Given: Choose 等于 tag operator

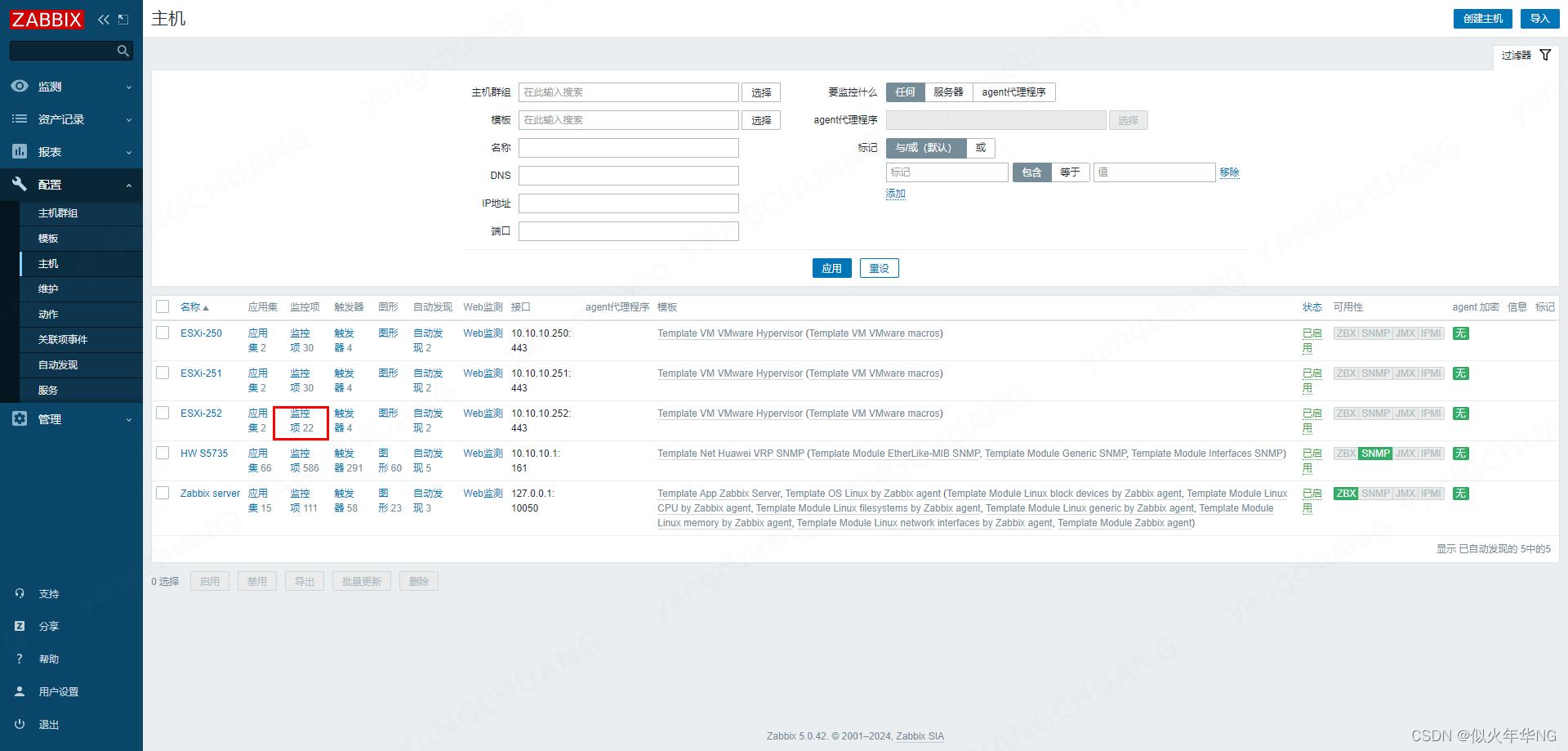Looking at the screenshot, I should 1070,172.
